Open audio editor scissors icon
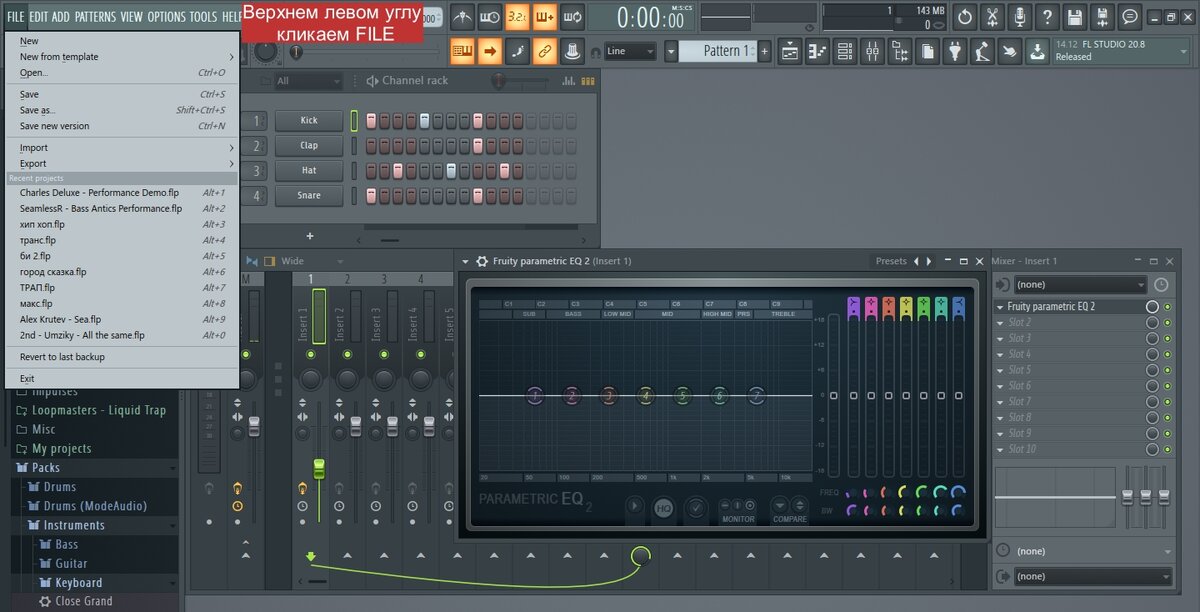The height and width of the screenshot is (612, 1200). pyautogui.click(x=992, y=17)
